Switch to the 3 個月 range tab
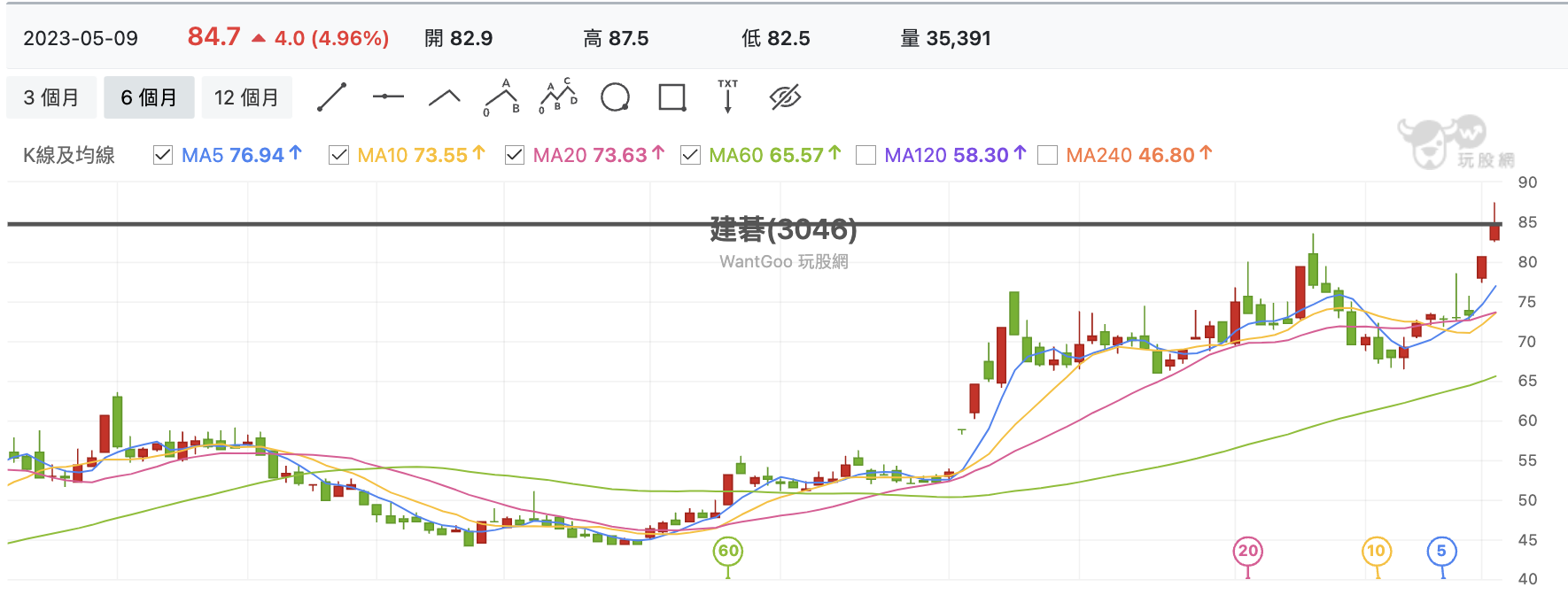Image resolution: width=1568 pixels, height=595 pixels. 51,97
